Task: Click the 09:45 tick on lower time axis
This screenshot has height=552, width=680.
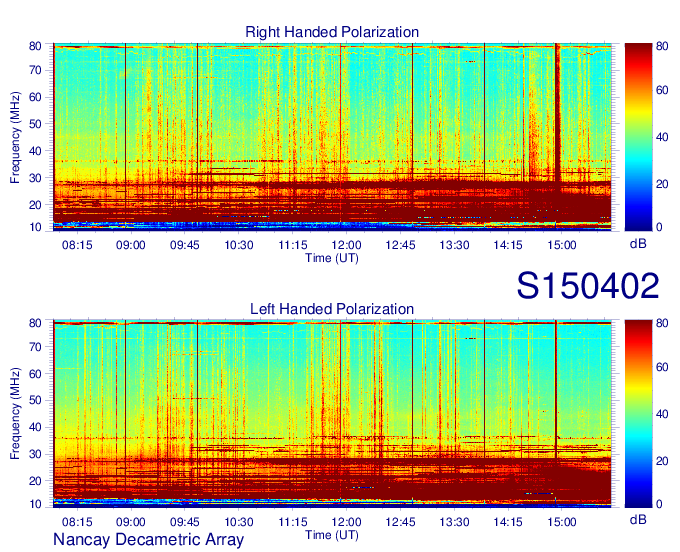Action: point(185,522)
